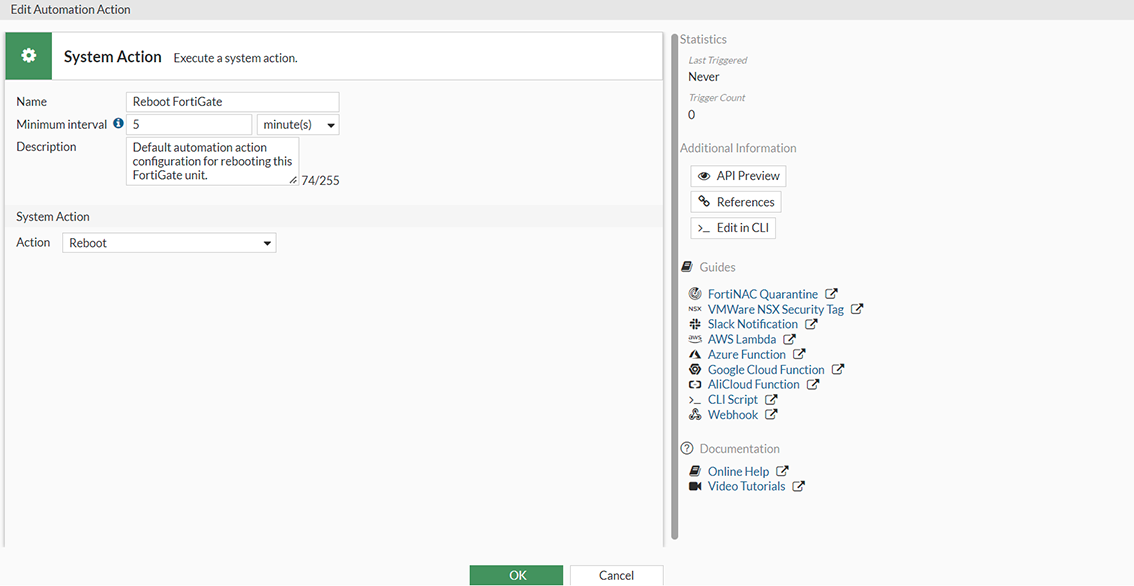Viewport: 1134px width, 586px height.
Task: Open the Video Tutorials link
Action: (x=746, y=486)
